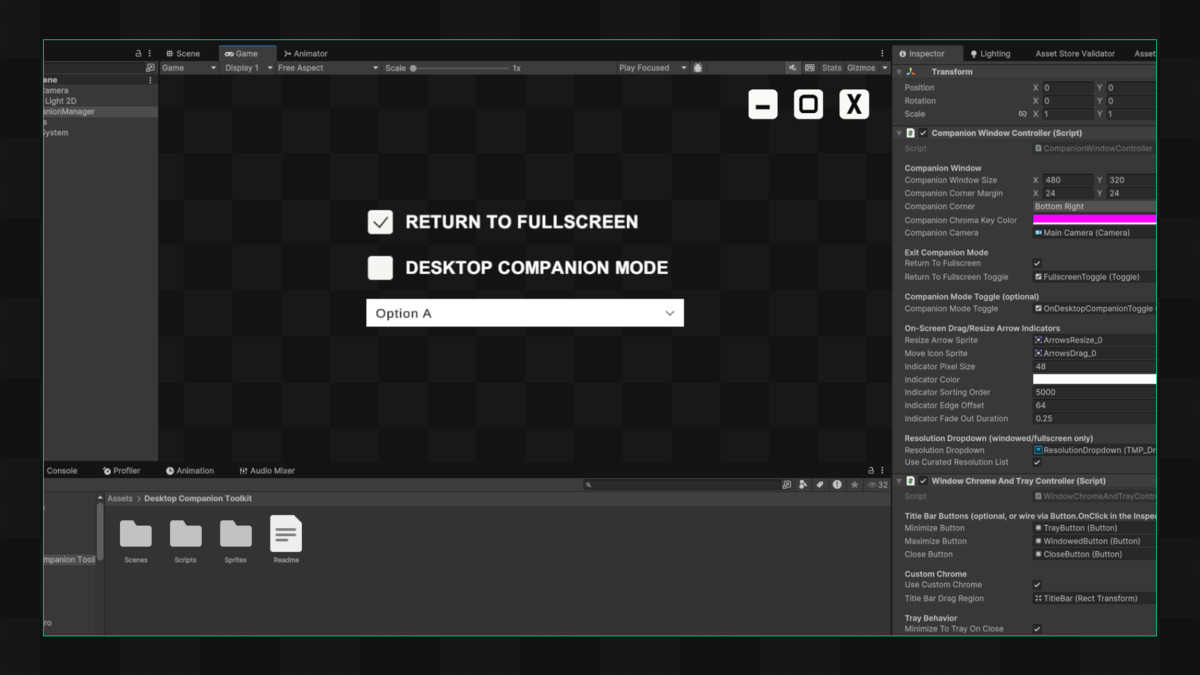Switch to the Scene tab
This screenshot has height=675, width=1200.
pyautogui.click(x=183, y=54)
